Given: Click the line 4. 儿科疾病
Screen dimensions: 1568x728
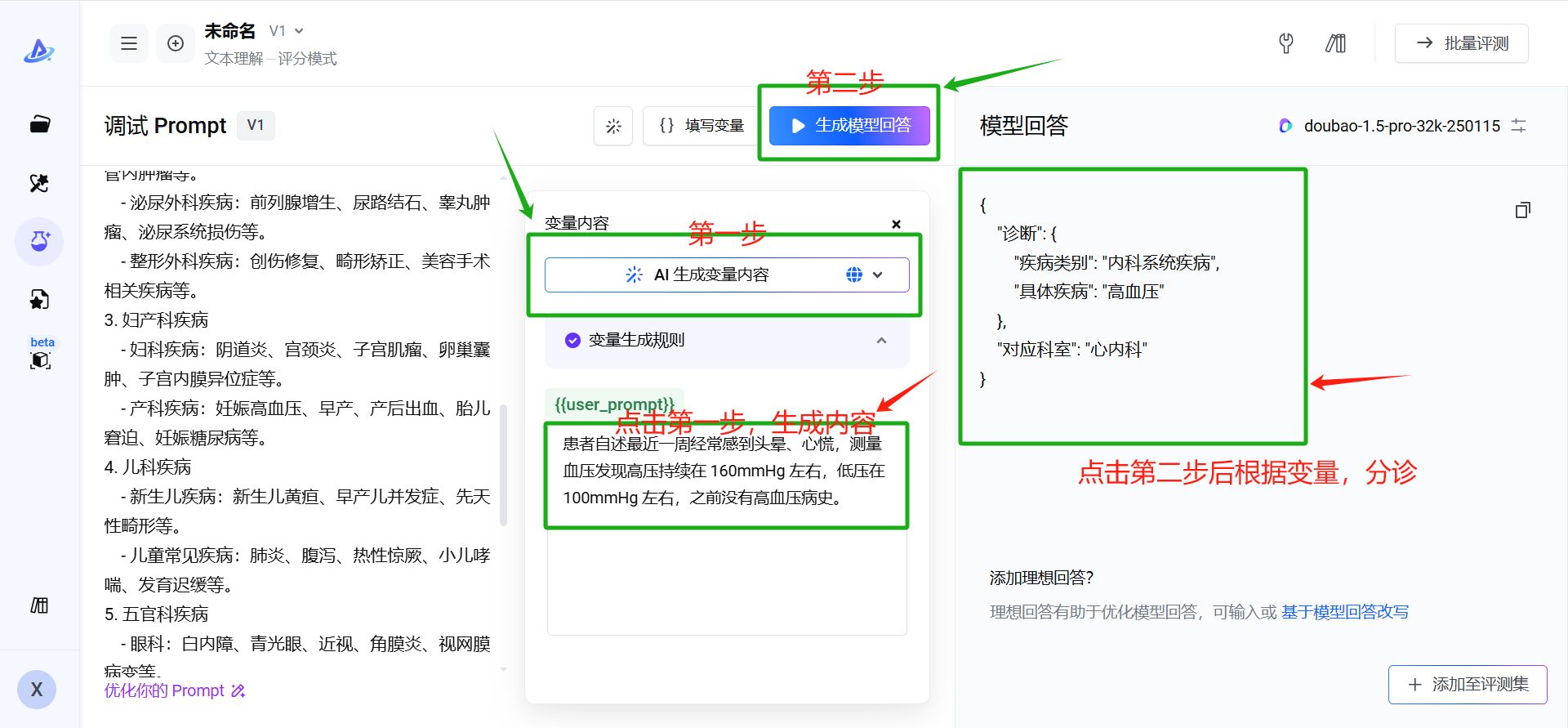Looking at the screenshot, I should (x=147, y=467).
